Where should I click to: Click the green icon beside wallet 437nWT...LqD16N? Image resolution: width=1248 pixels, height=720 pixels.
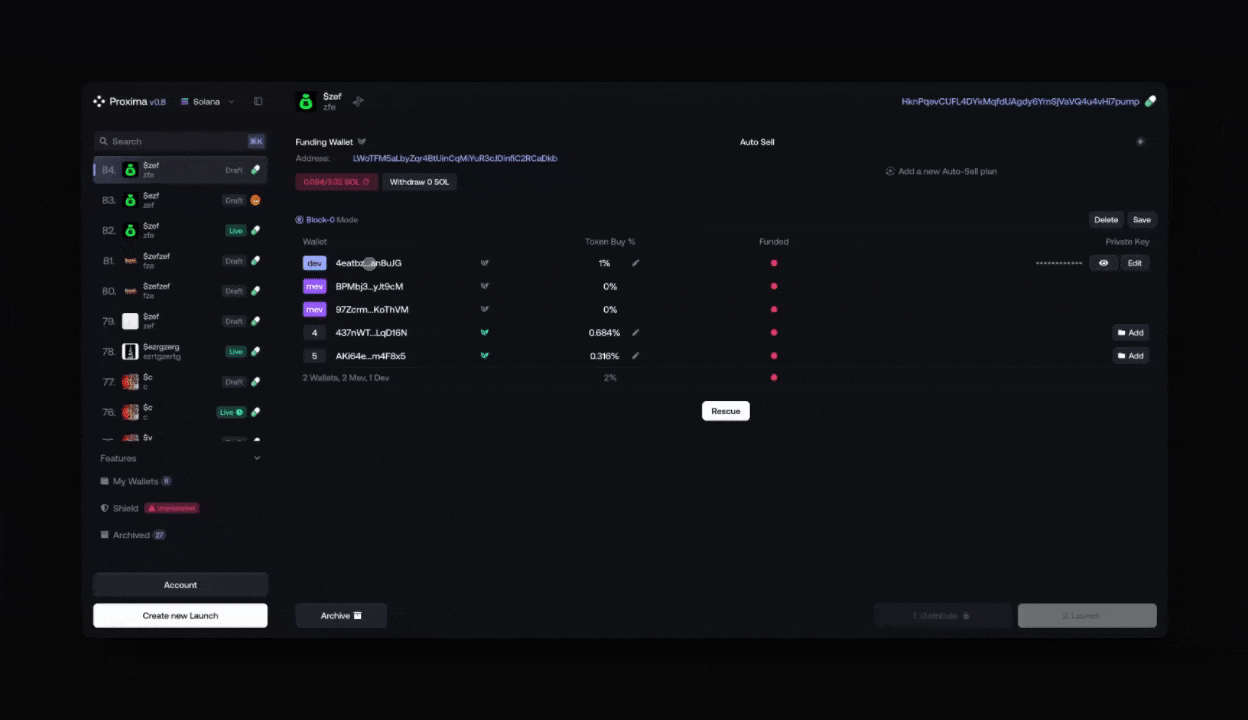coord(484,333)
